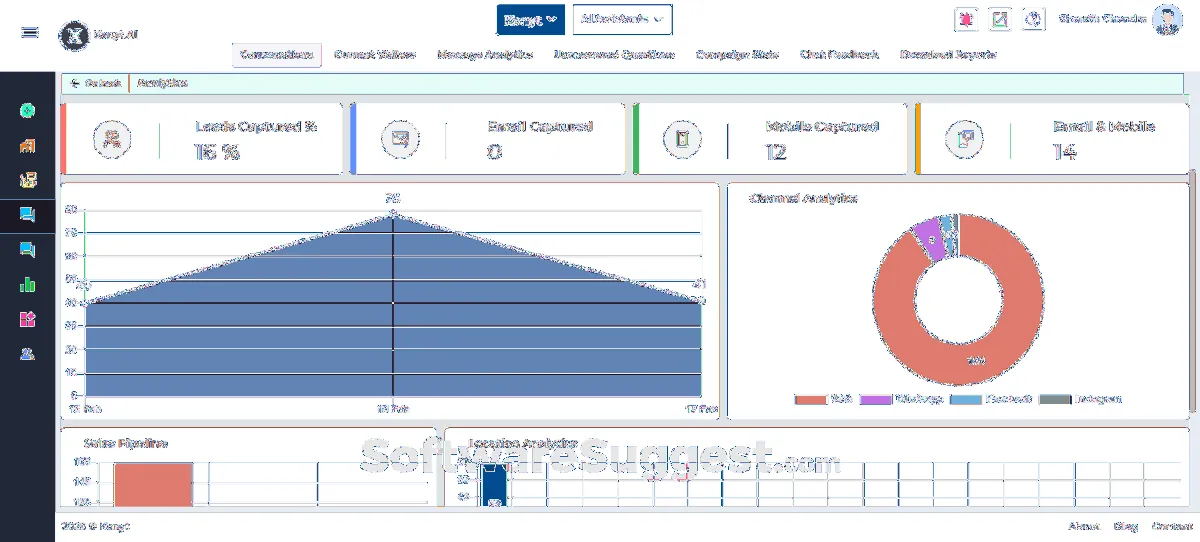Open the hamburger menu
The width and height of the screenshot is (1200, 542).
pos(30,32)
